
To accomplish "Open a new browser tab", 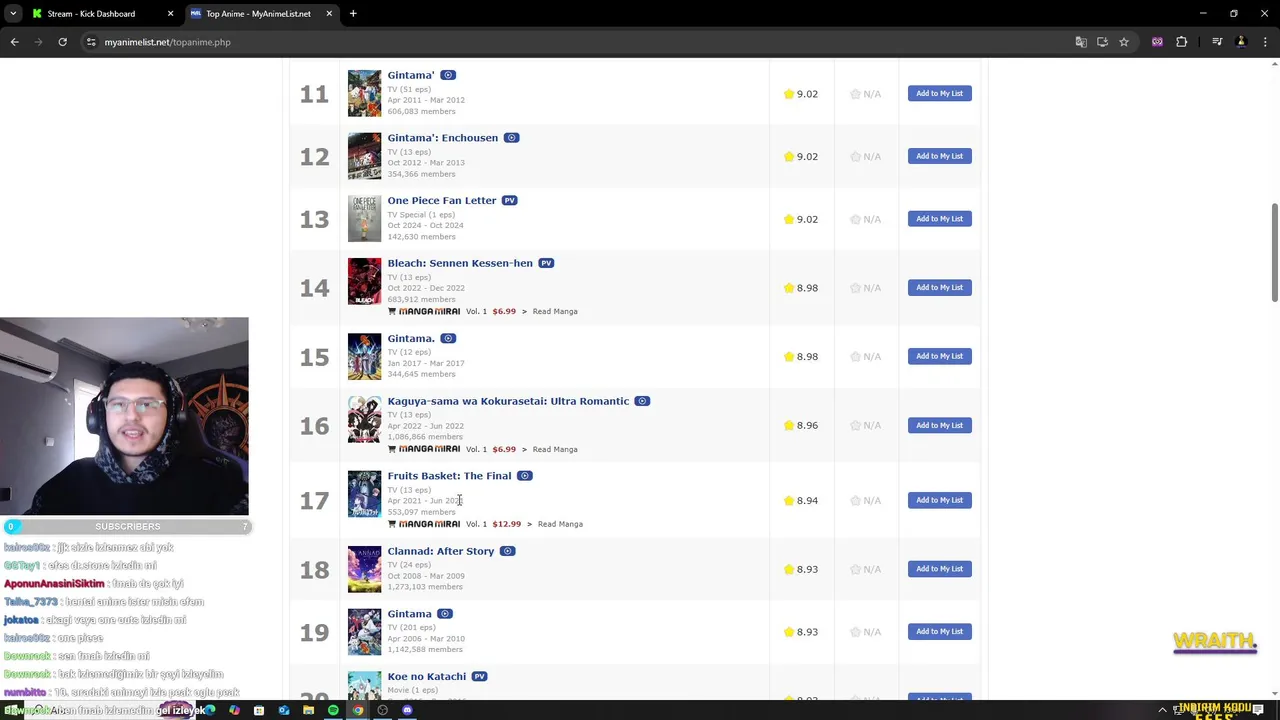I will (x=353, y=14).
